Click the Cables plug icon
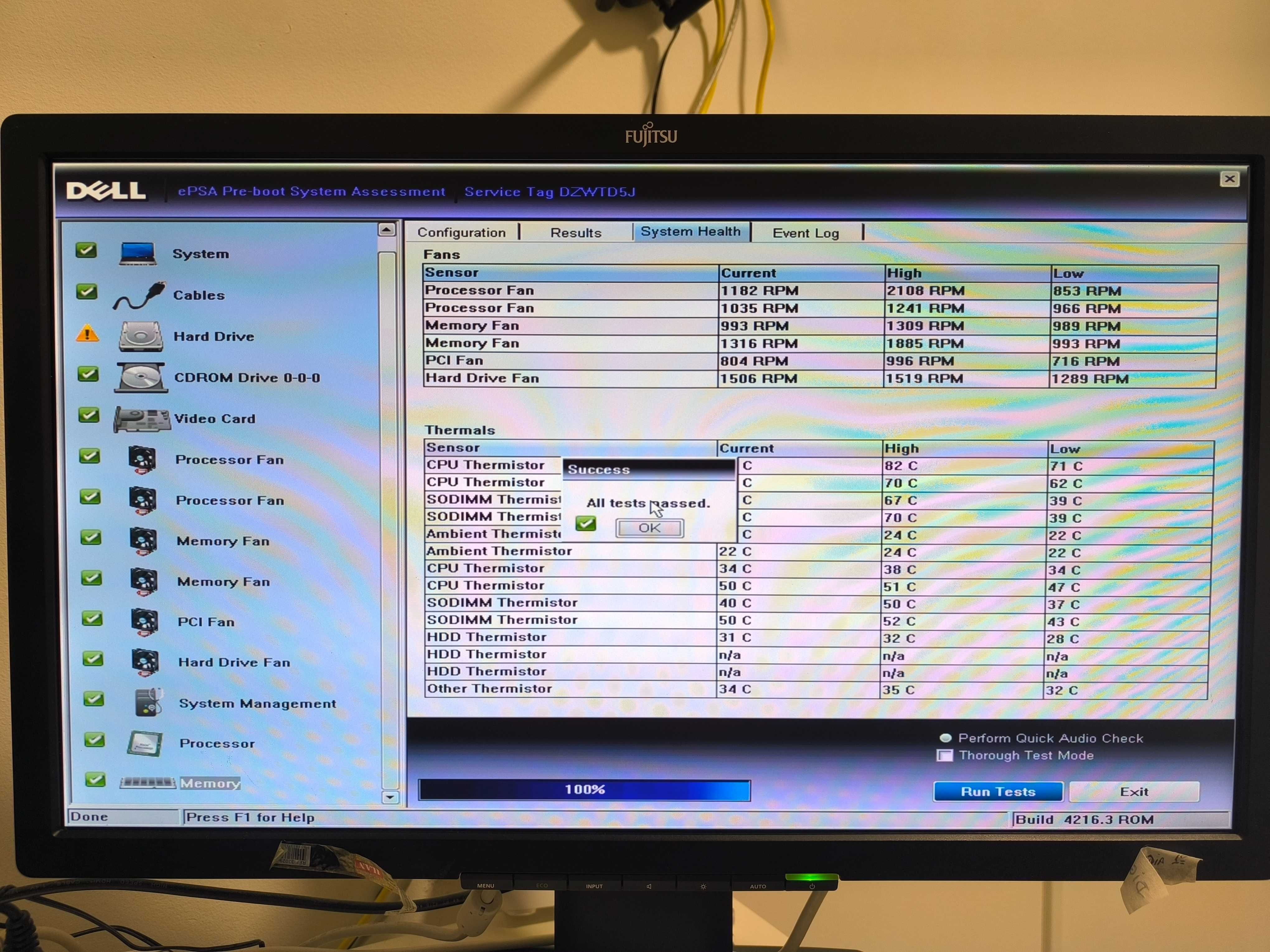This screenshot has width=1270, height=952. pos(139,296)
